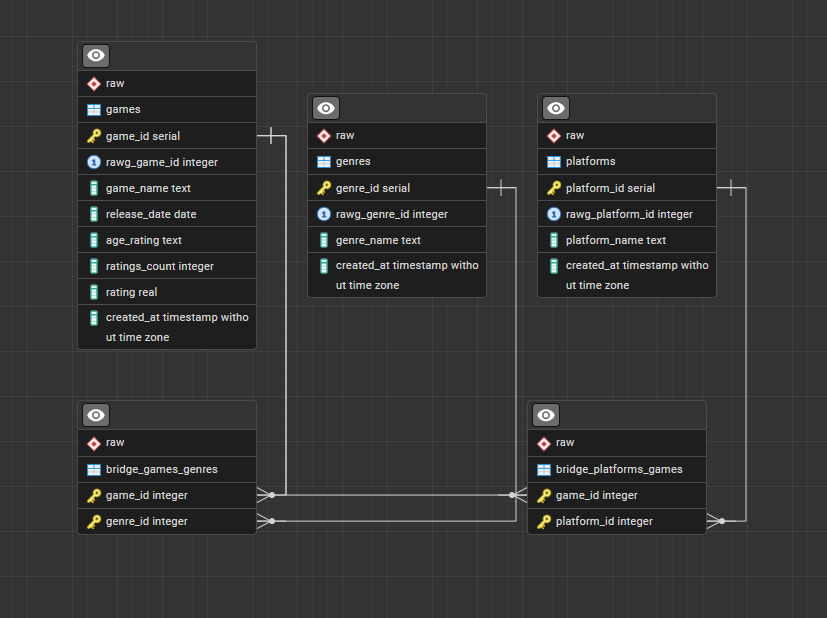Select the red diamond raw icon in games

coord(94,83)
